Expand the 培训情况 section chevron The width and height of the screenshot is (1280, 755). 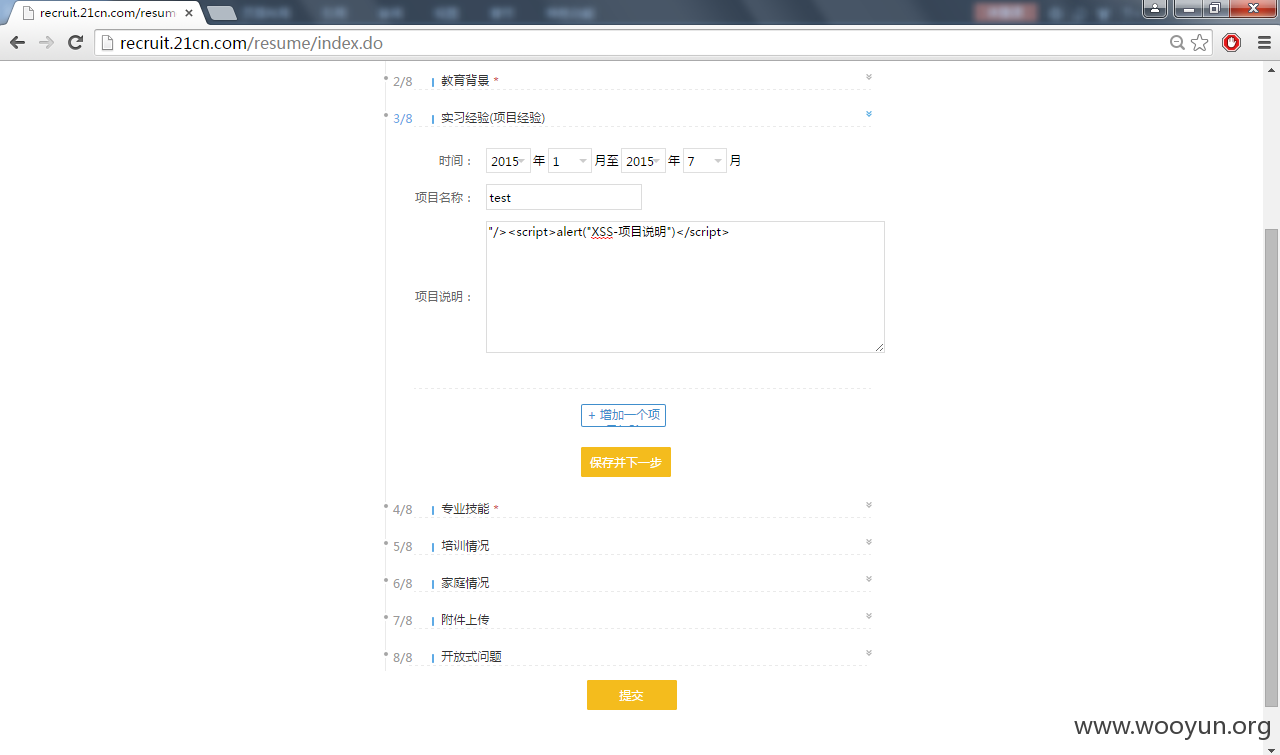point(868,541)
